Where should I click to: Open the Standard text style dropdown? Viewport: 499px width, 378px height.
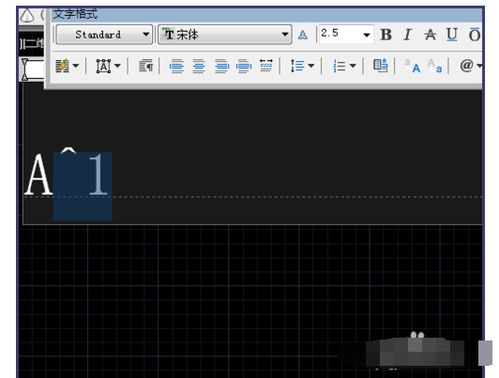coord(104,34)
